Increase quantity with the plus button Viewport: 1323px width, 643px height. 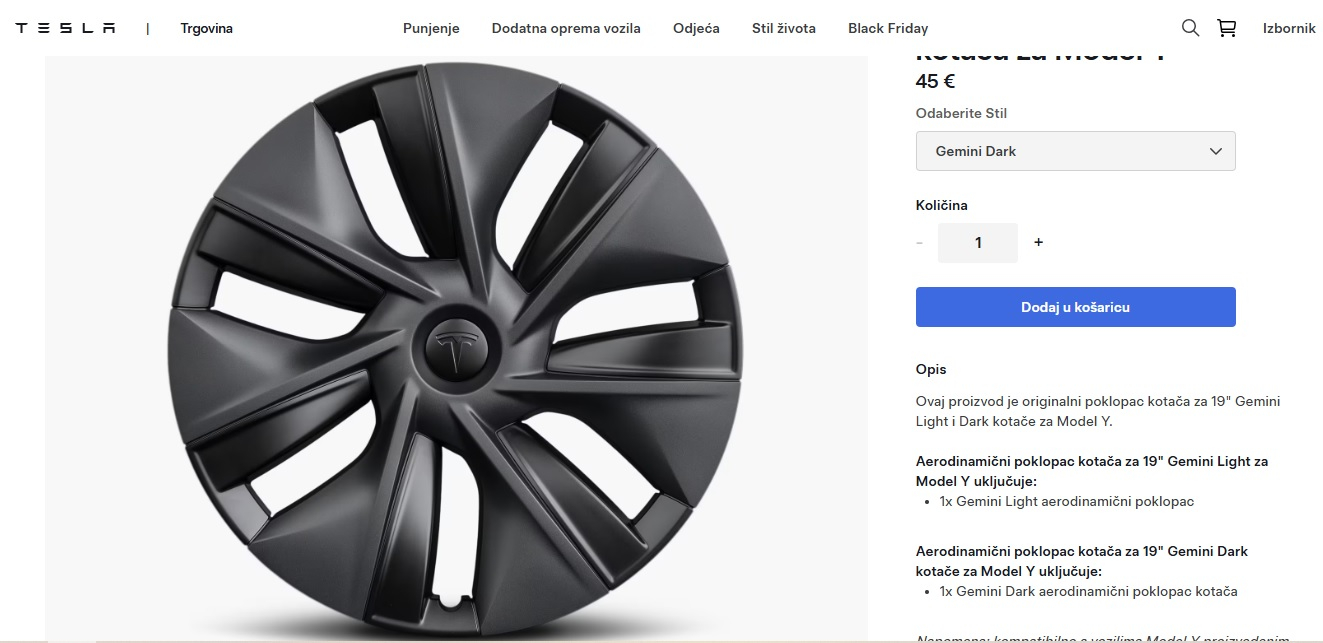[x=1038, y=242]
